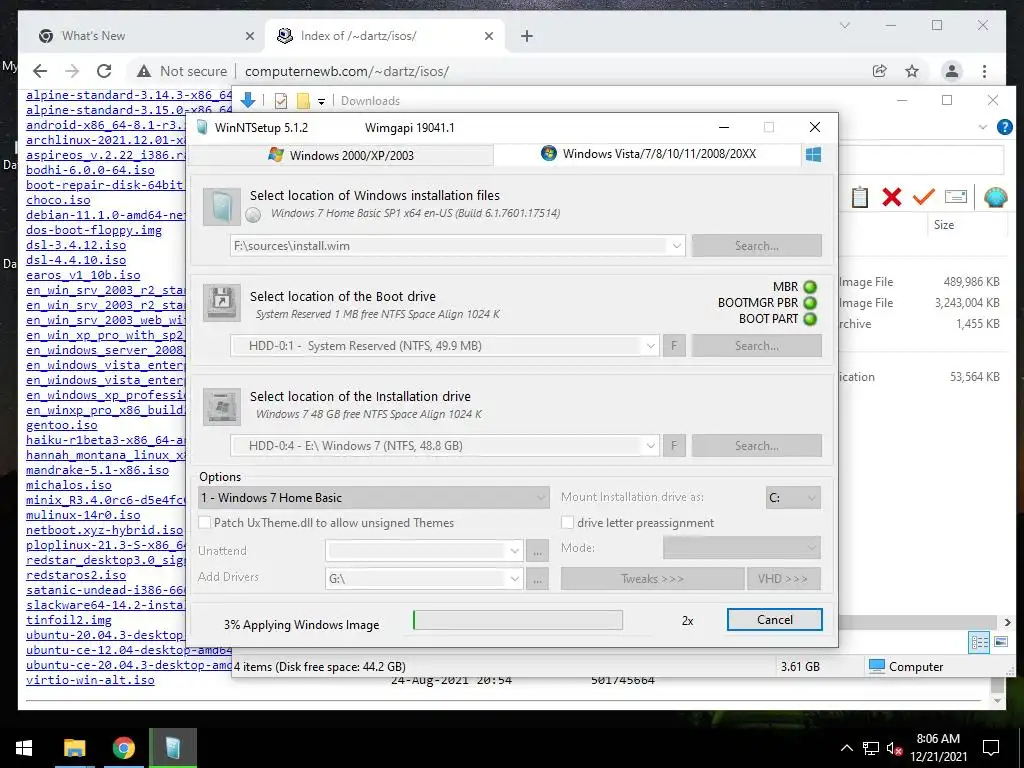Viewport: 1024px width, 768px height.
Task: Switch to large icons view in Downloads
Action: (1000, 642)
